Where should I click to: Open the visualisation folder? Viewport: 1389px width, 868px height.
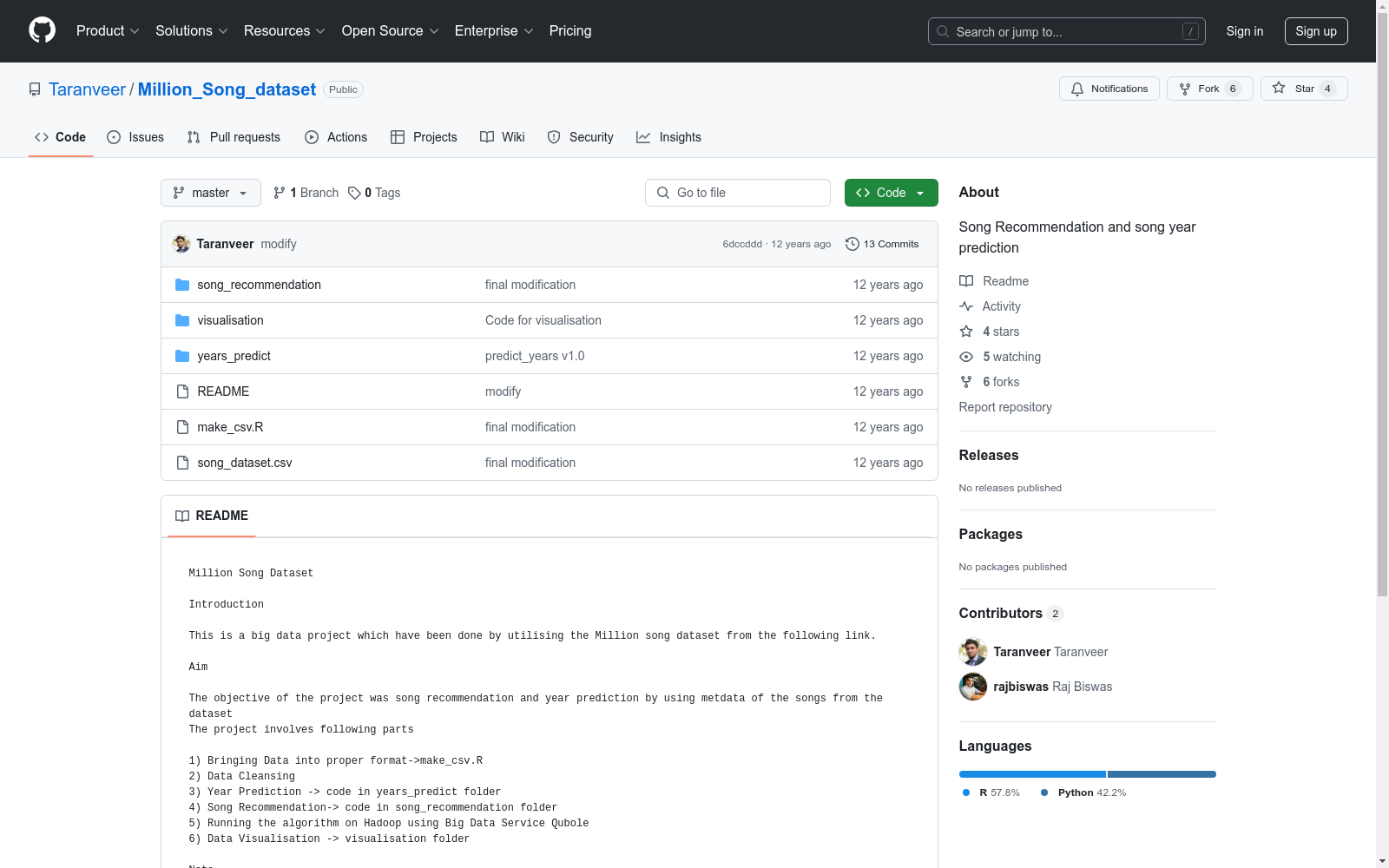(x=230, y=320)
